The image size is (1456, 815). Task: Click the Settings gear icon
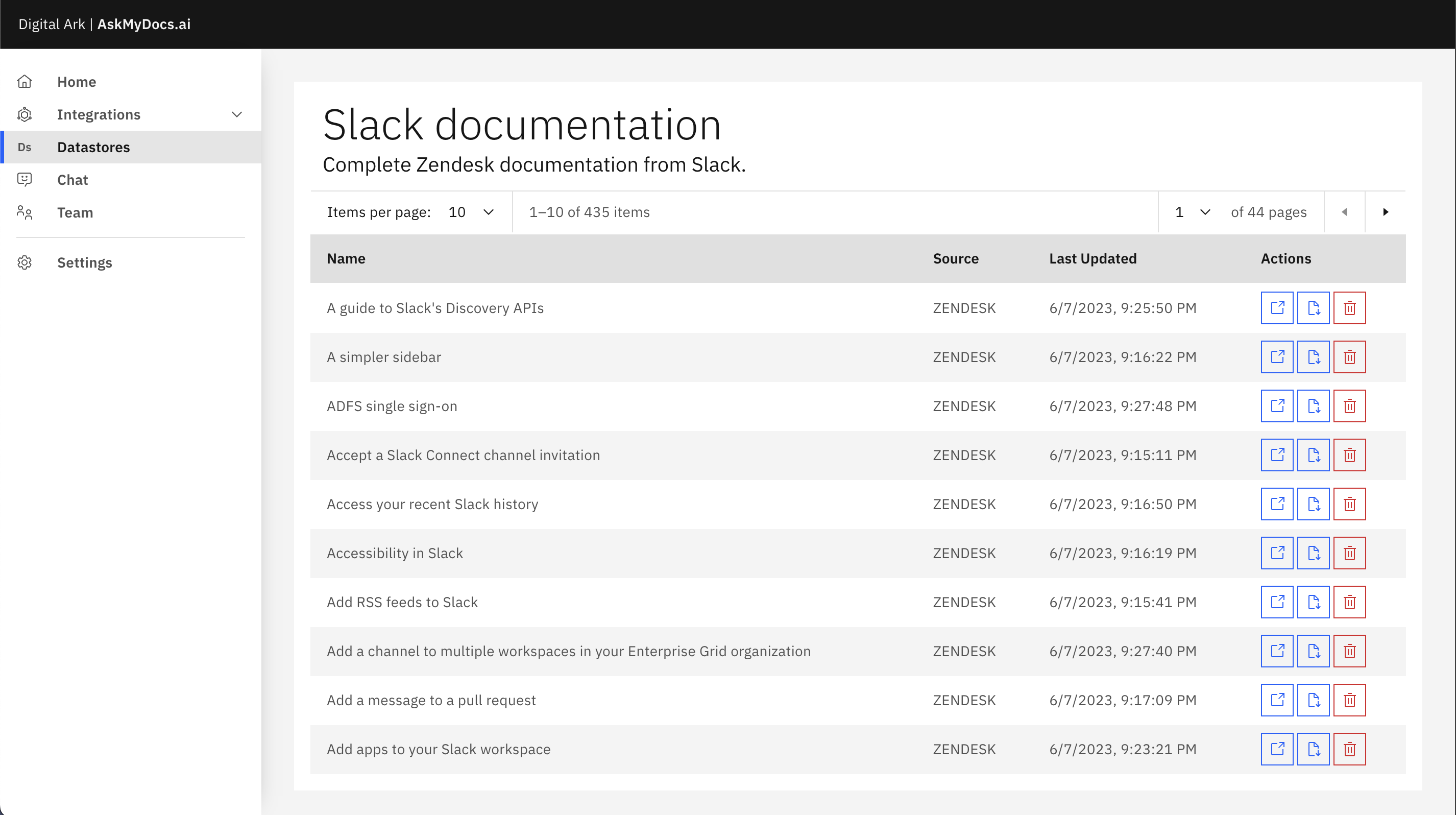25,263
